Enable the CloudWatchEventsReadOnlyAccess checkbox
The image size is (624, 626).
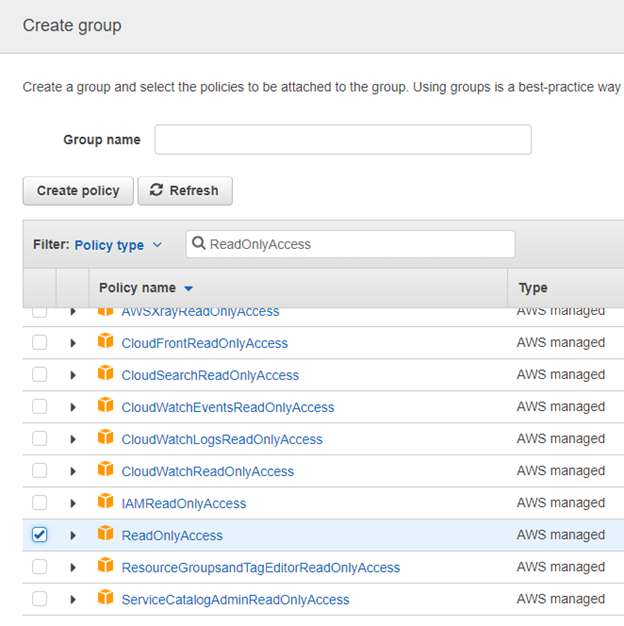coord(40,406)
